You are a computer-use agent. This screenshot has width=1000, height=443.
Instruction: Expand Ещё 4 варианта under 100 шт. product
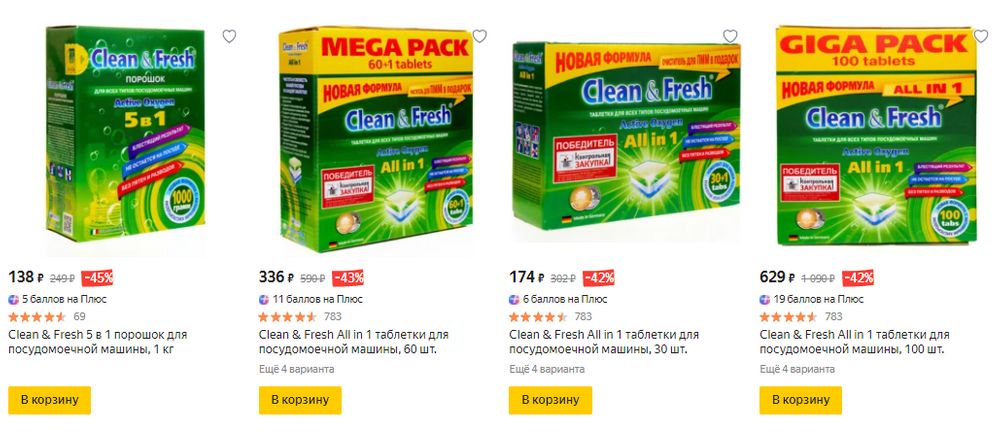tap(797, 370)
